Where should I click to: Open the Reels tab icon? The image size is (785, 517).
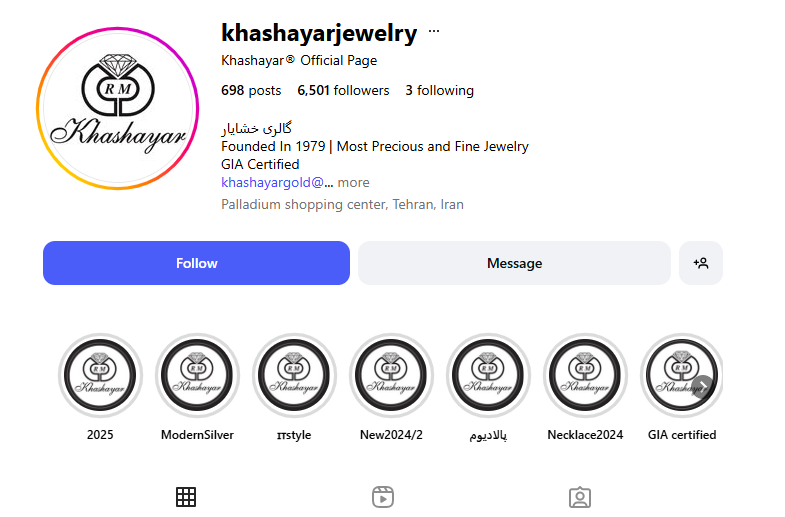tap(383, 497)
